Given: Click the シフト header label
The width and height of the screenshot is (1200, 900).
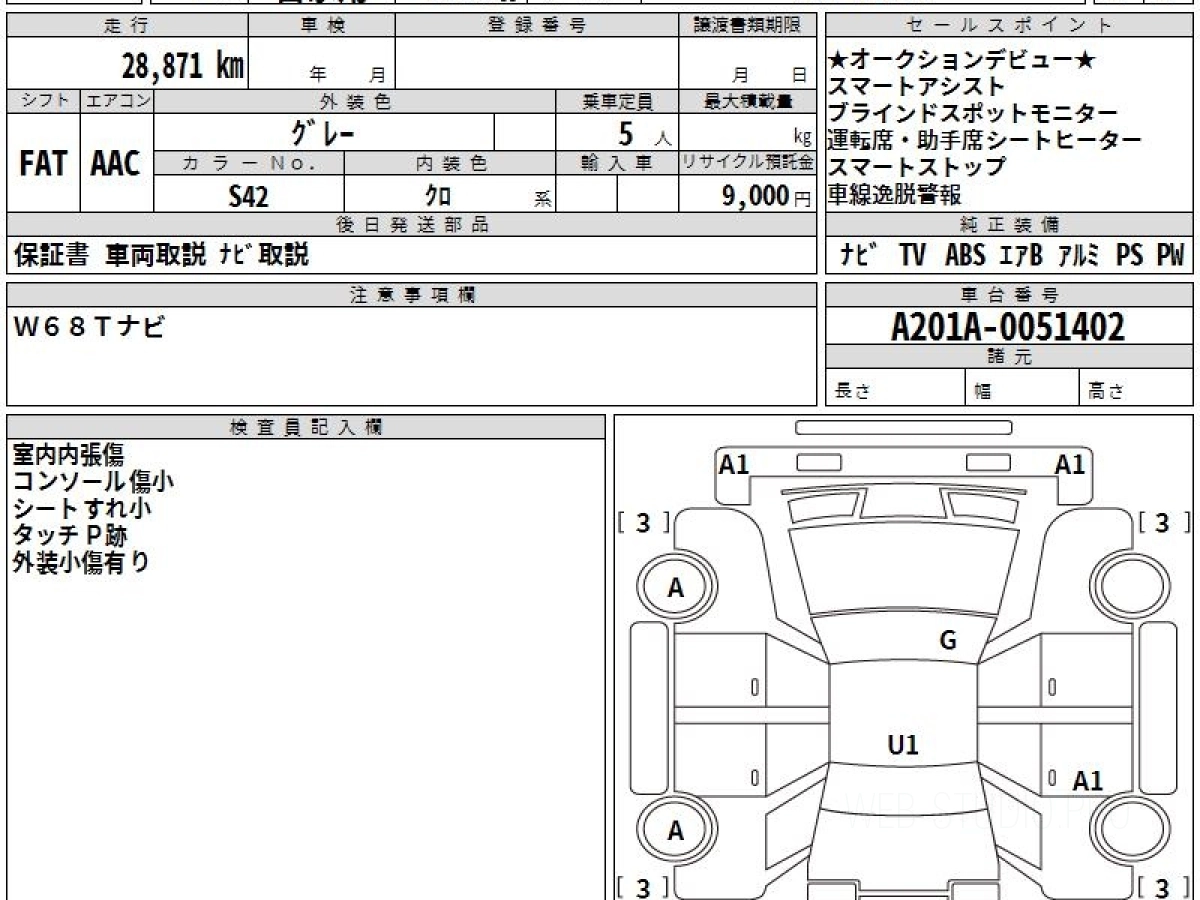Looking at the screenshot, I should coord(43,101).
